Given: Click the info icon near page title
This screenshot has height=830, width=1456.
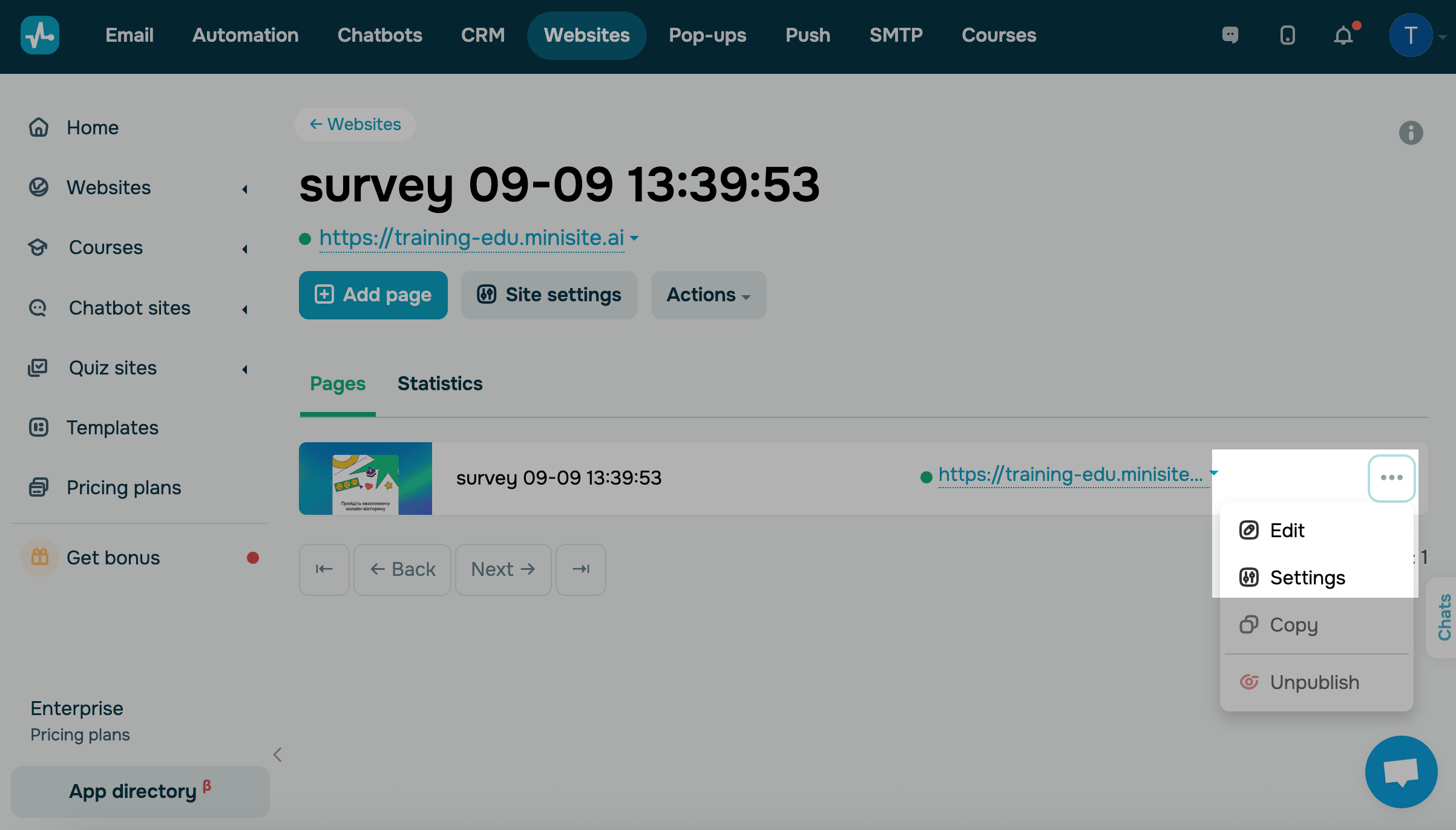Looking at the screenshot, I should (x=1411, y=132).
